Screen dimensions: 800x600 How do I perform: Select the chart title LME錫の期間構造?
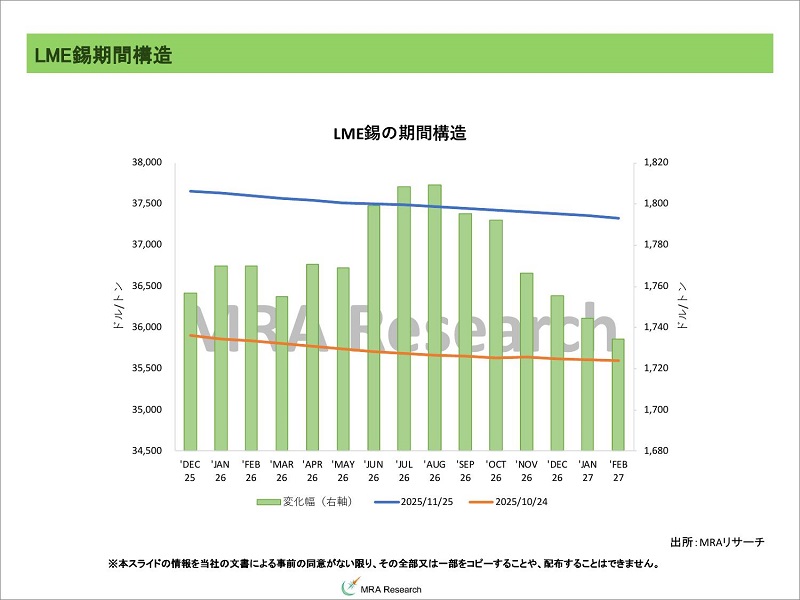tap(399, 133)
